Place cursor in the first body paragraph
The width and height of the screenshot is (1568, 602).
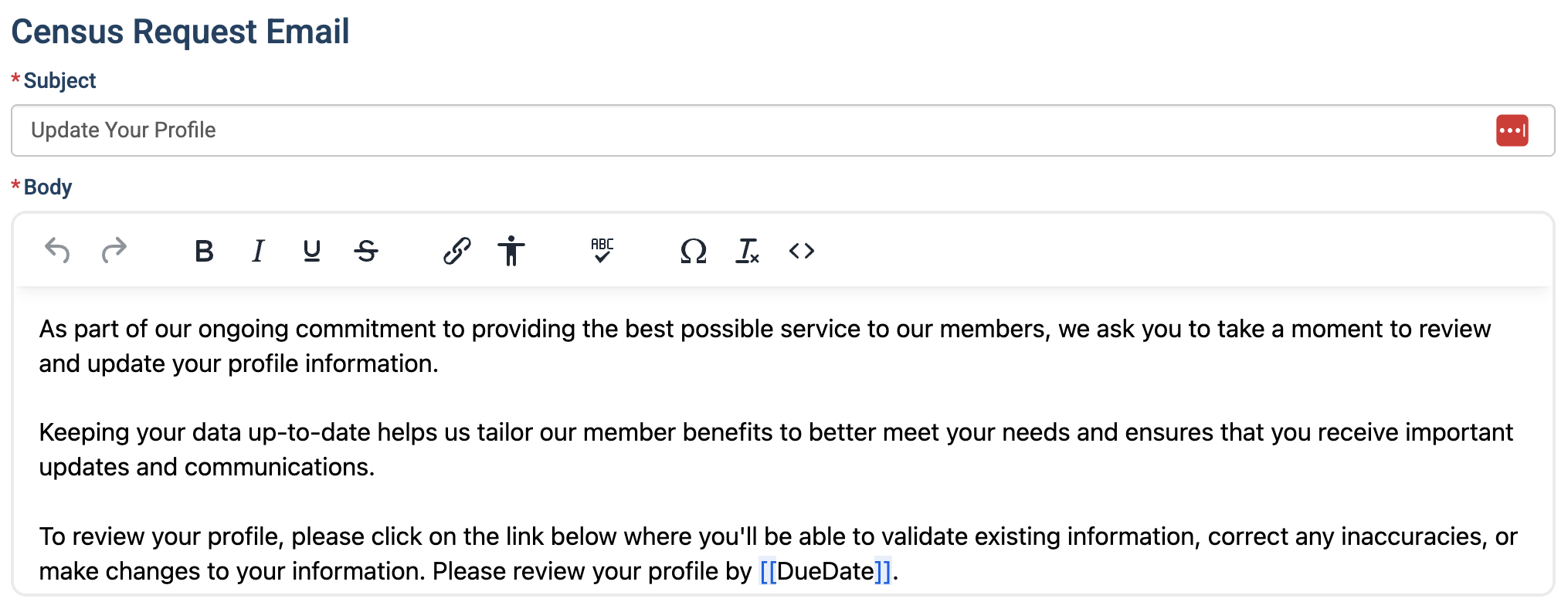765,346
